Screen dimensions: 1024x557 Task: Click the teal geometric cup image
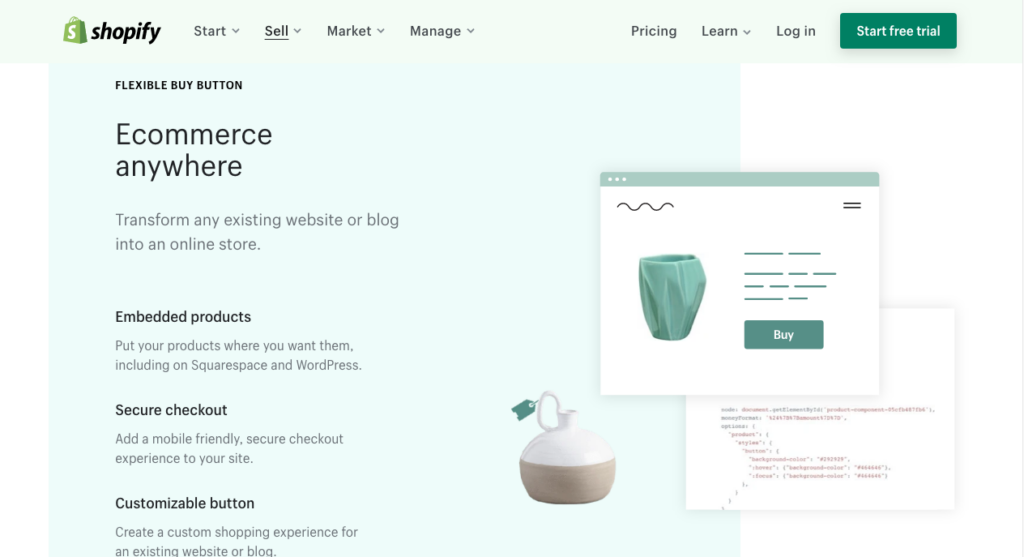tap(672, 296)
